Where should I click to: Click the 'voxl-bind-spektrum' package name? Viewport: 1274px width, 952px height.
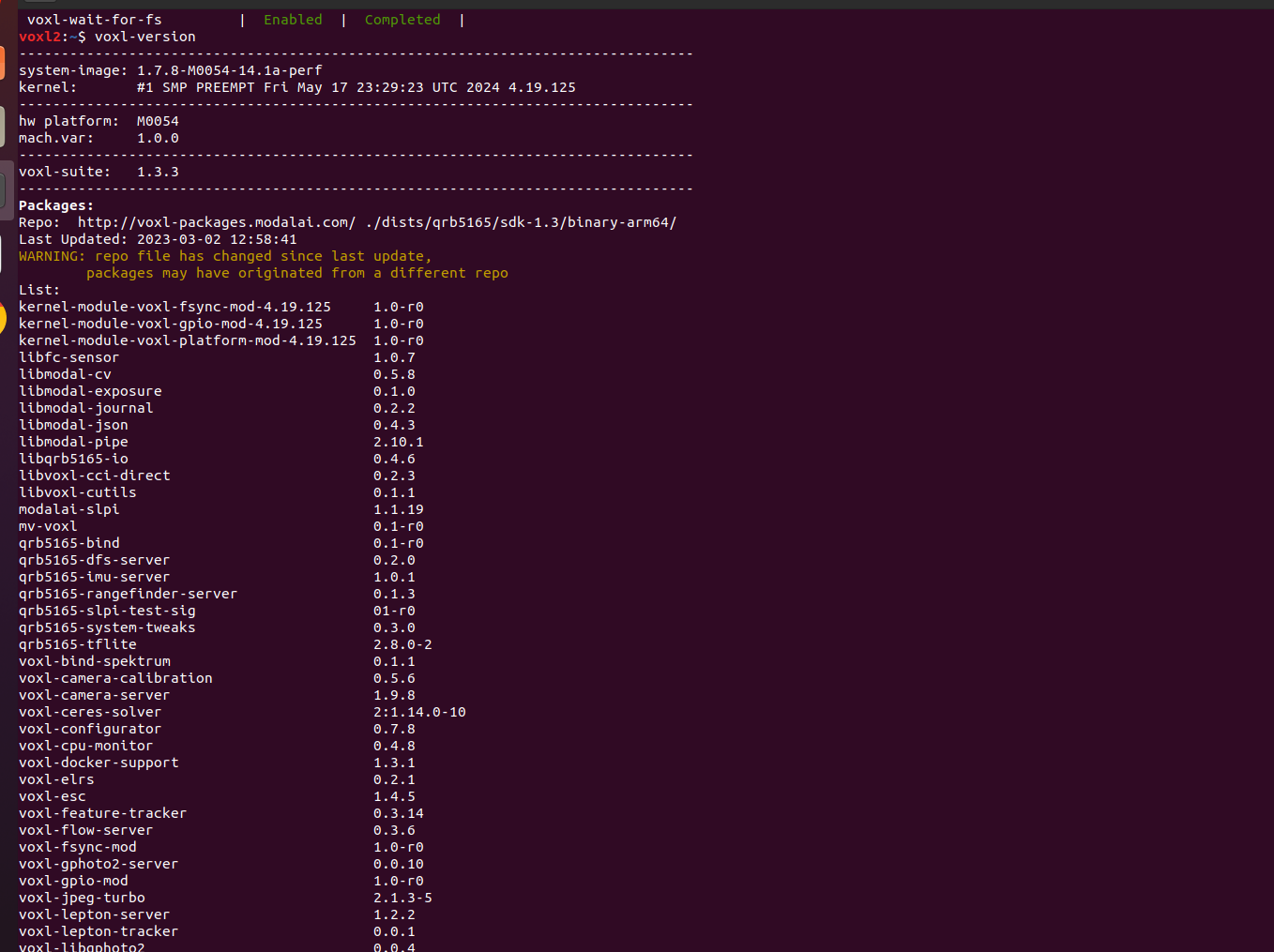click(x=95, y=661)
